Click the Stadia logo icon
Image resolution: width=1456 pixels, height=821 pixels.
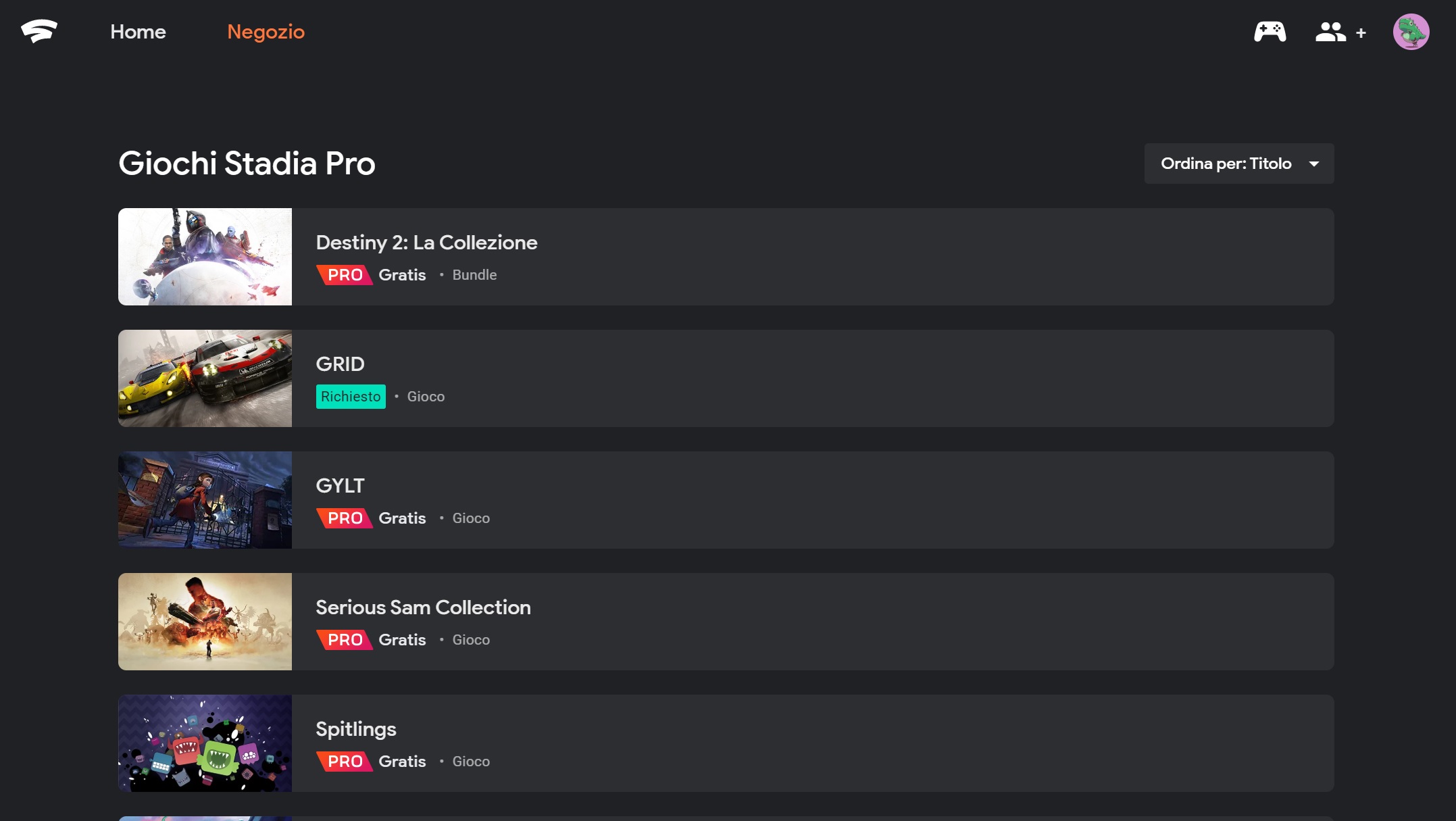click(x=39, y=31)
